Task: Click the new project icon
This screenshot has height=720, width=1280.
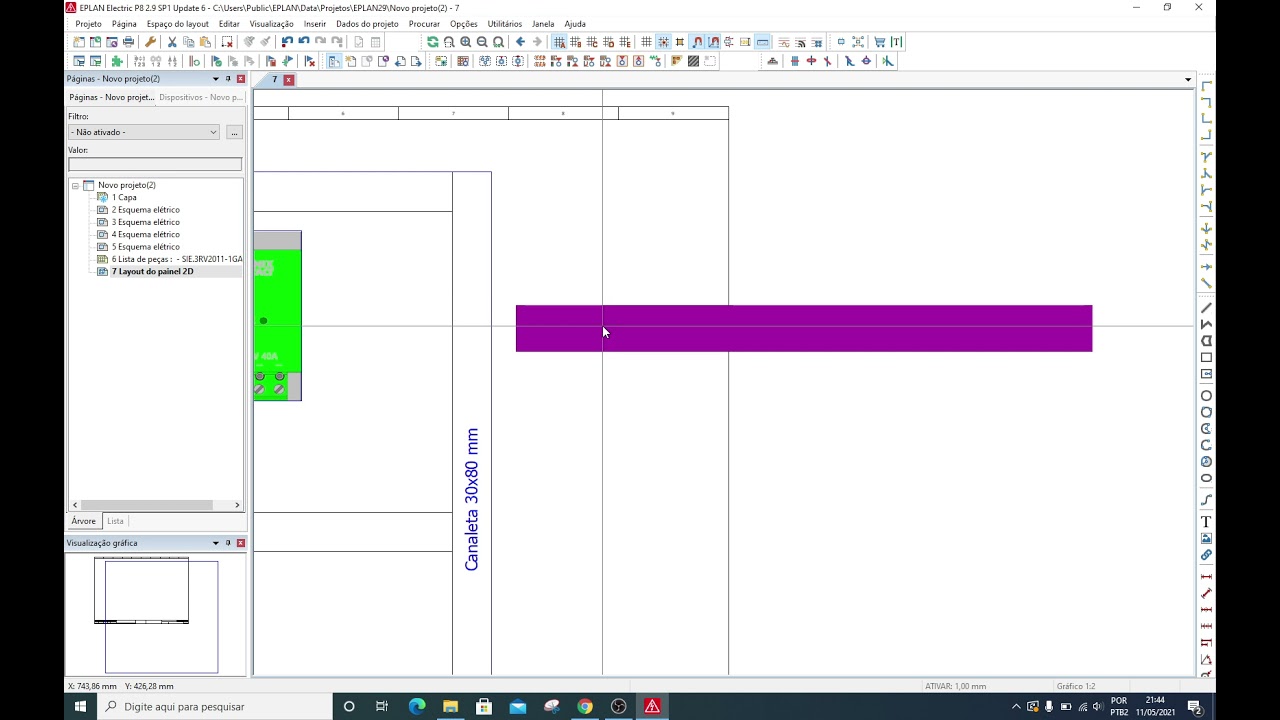Action: pos(79,42)
